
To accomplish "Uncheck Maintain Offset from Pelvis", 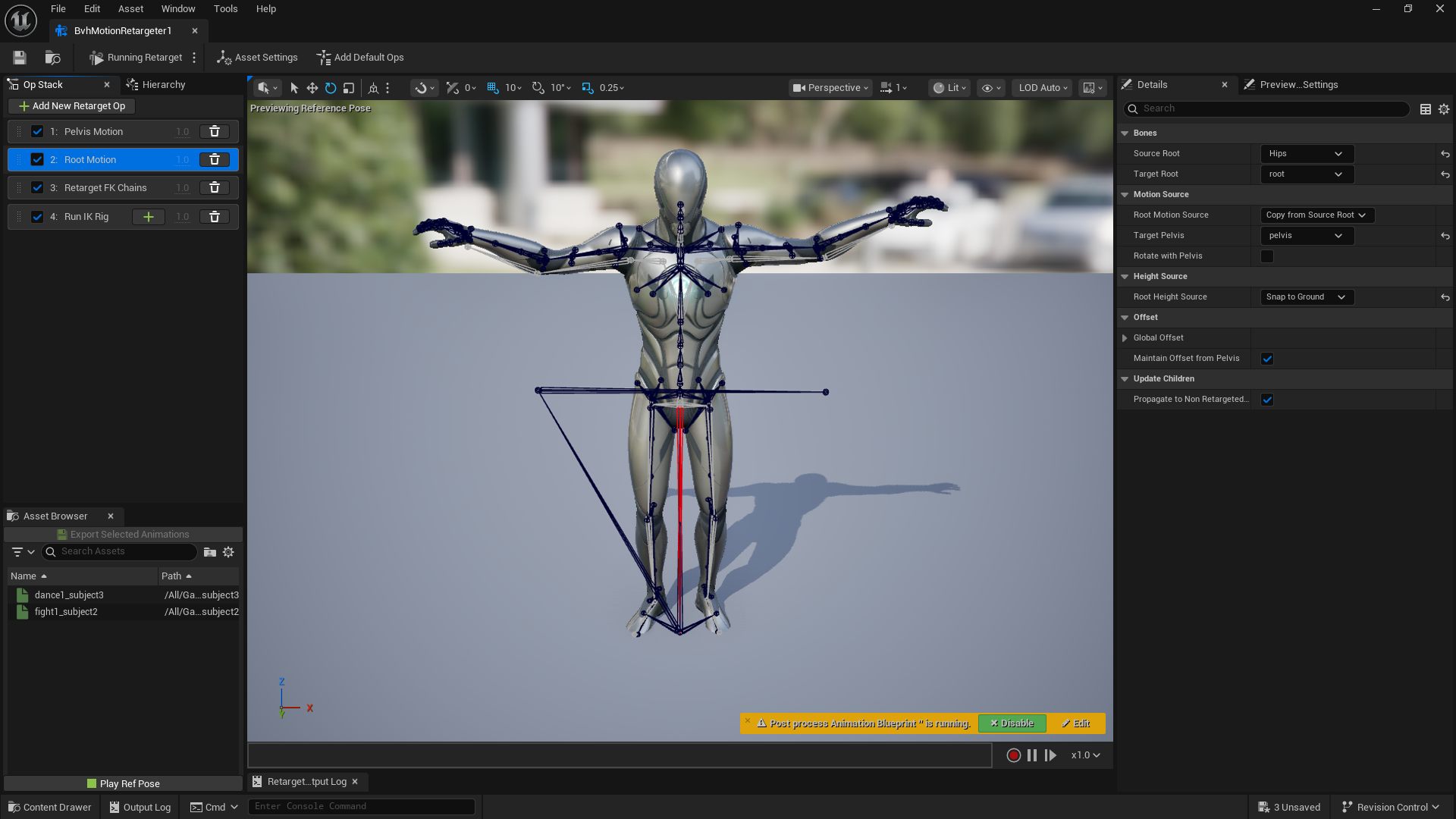I will (x=1267, y=359).
